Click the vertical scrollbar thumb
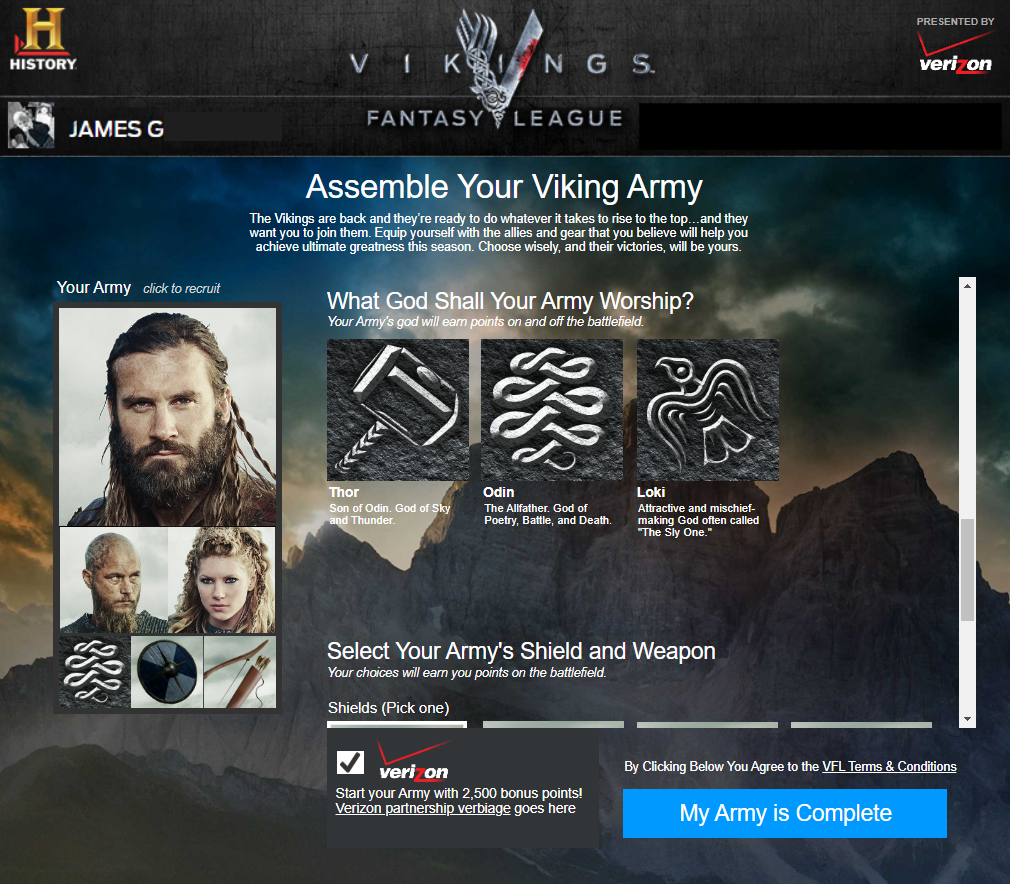Viewport: 1010px width, 884px height. tap(967, 570)
